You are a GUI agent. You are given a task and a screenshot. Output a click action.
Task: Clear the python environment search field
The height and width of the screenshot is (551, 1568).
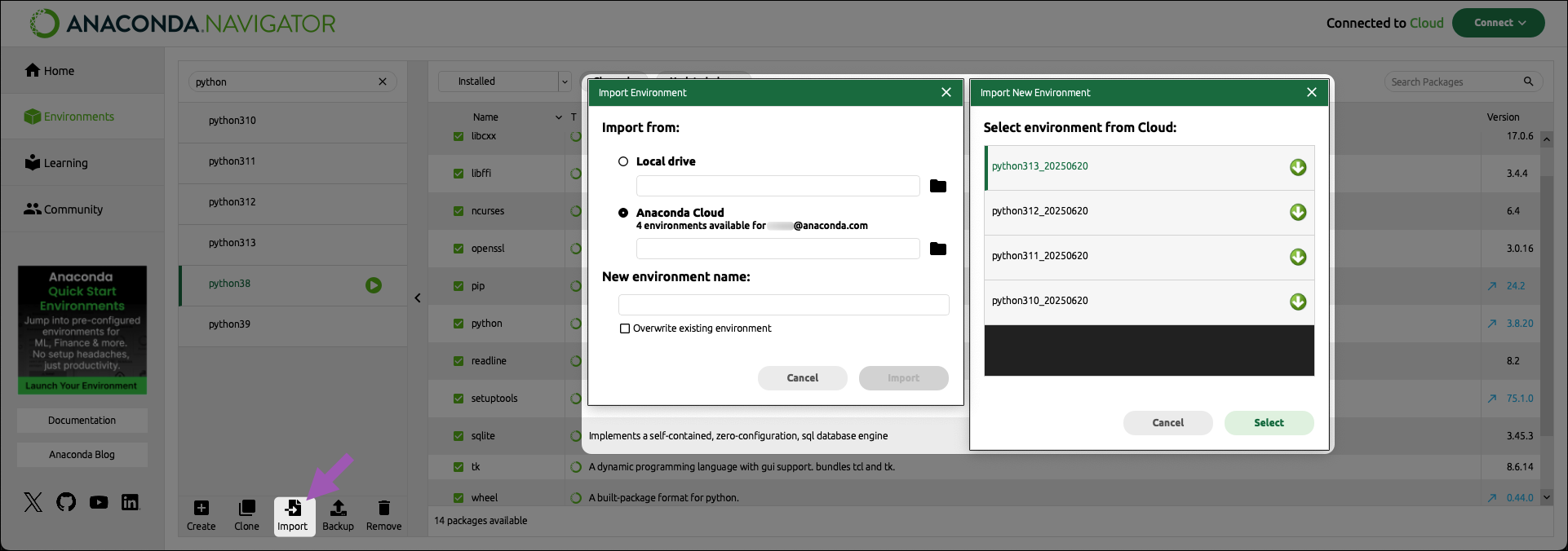(x=383, y=82)
